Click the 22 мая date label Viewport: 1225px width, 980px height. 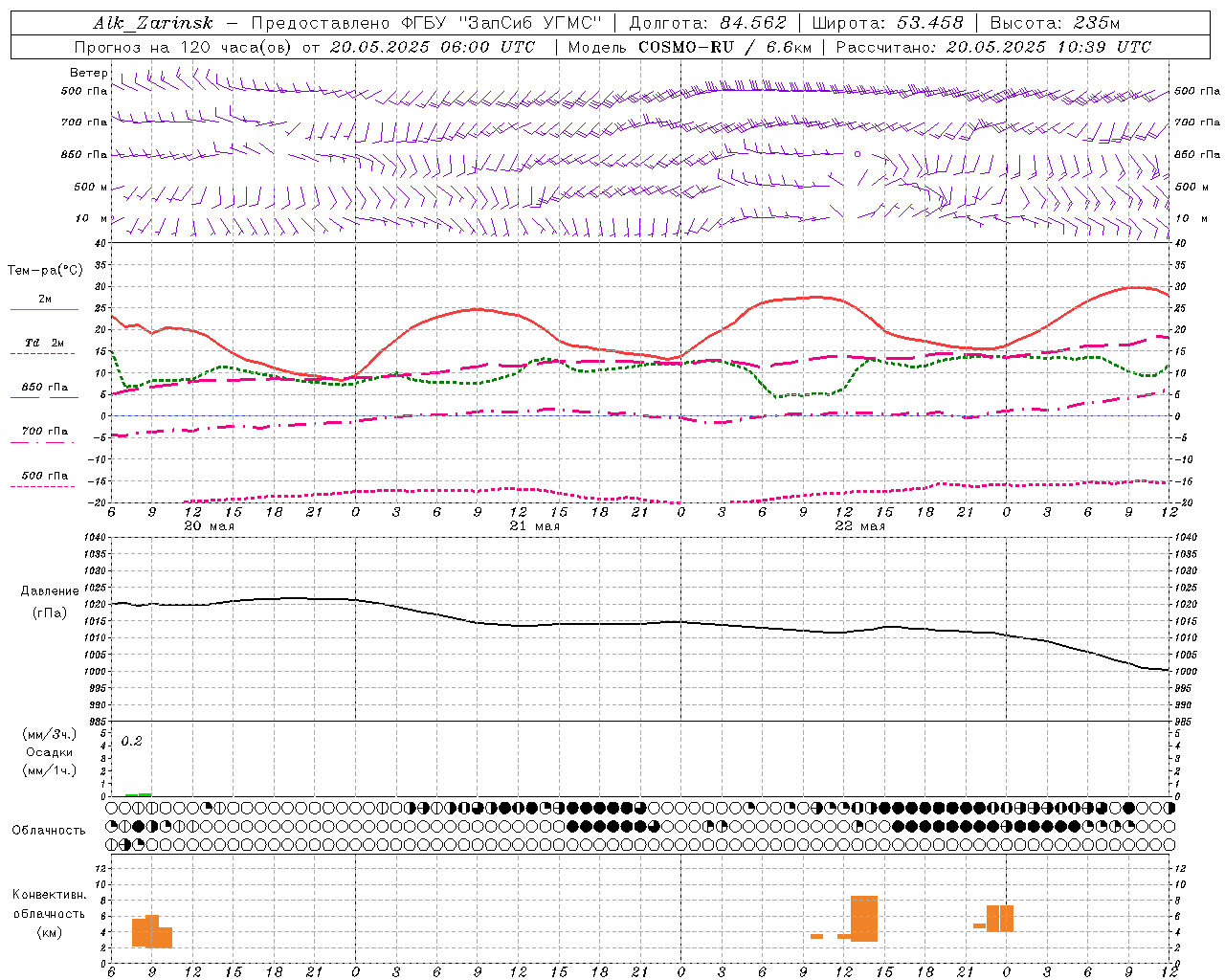[860, 526]
